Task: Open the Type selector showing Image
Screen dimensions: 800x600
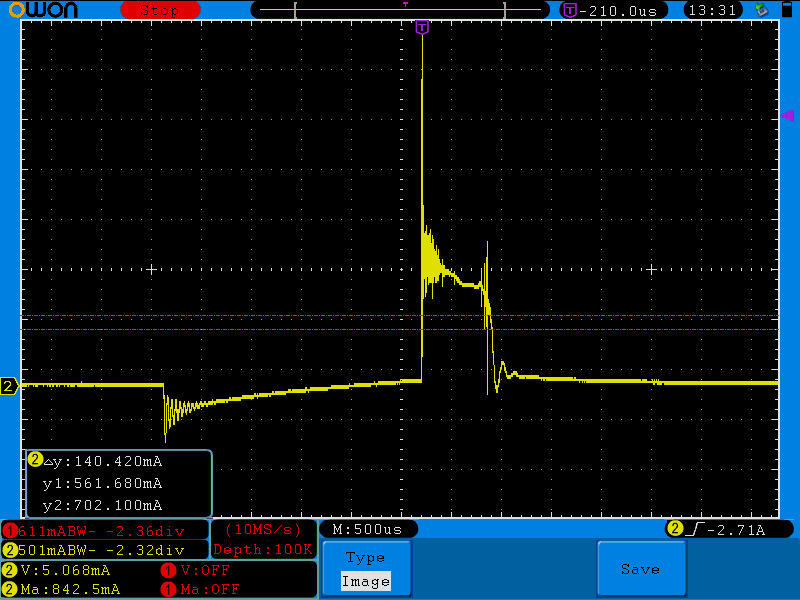Action: pos(365,569)
